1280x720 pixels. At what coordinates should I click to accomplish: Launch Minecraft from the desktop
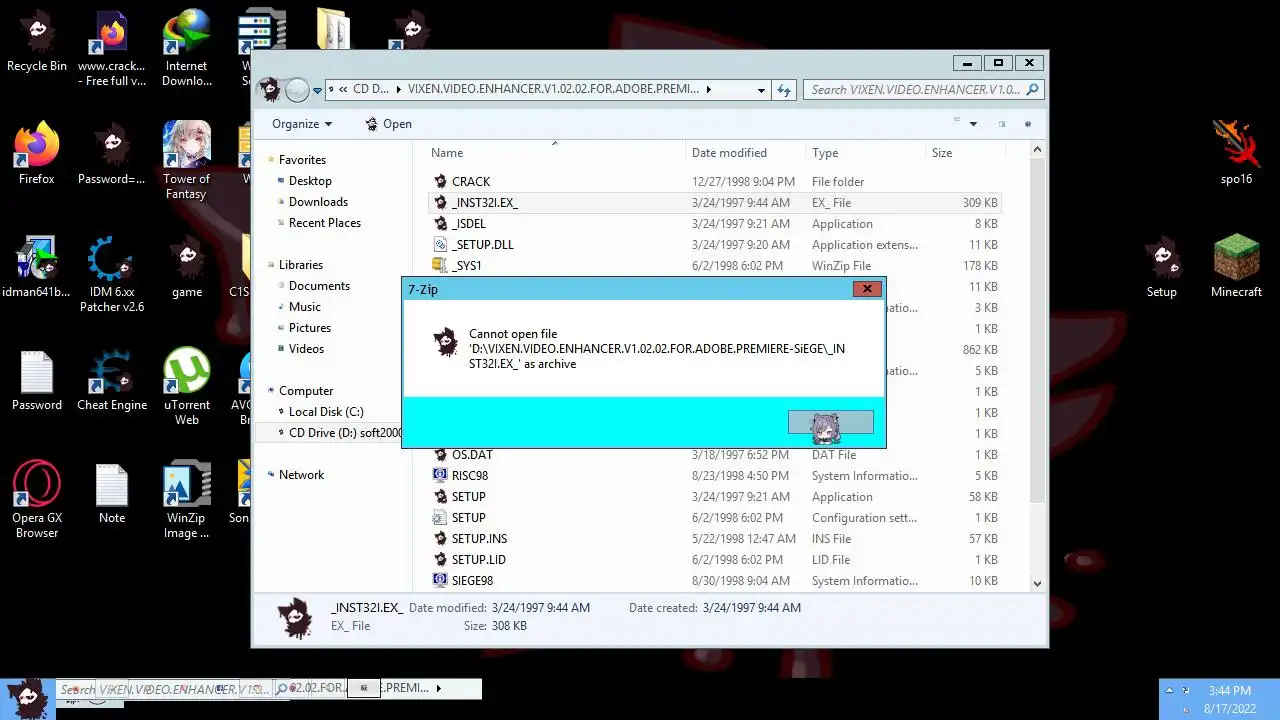(x=1237, y=268)
